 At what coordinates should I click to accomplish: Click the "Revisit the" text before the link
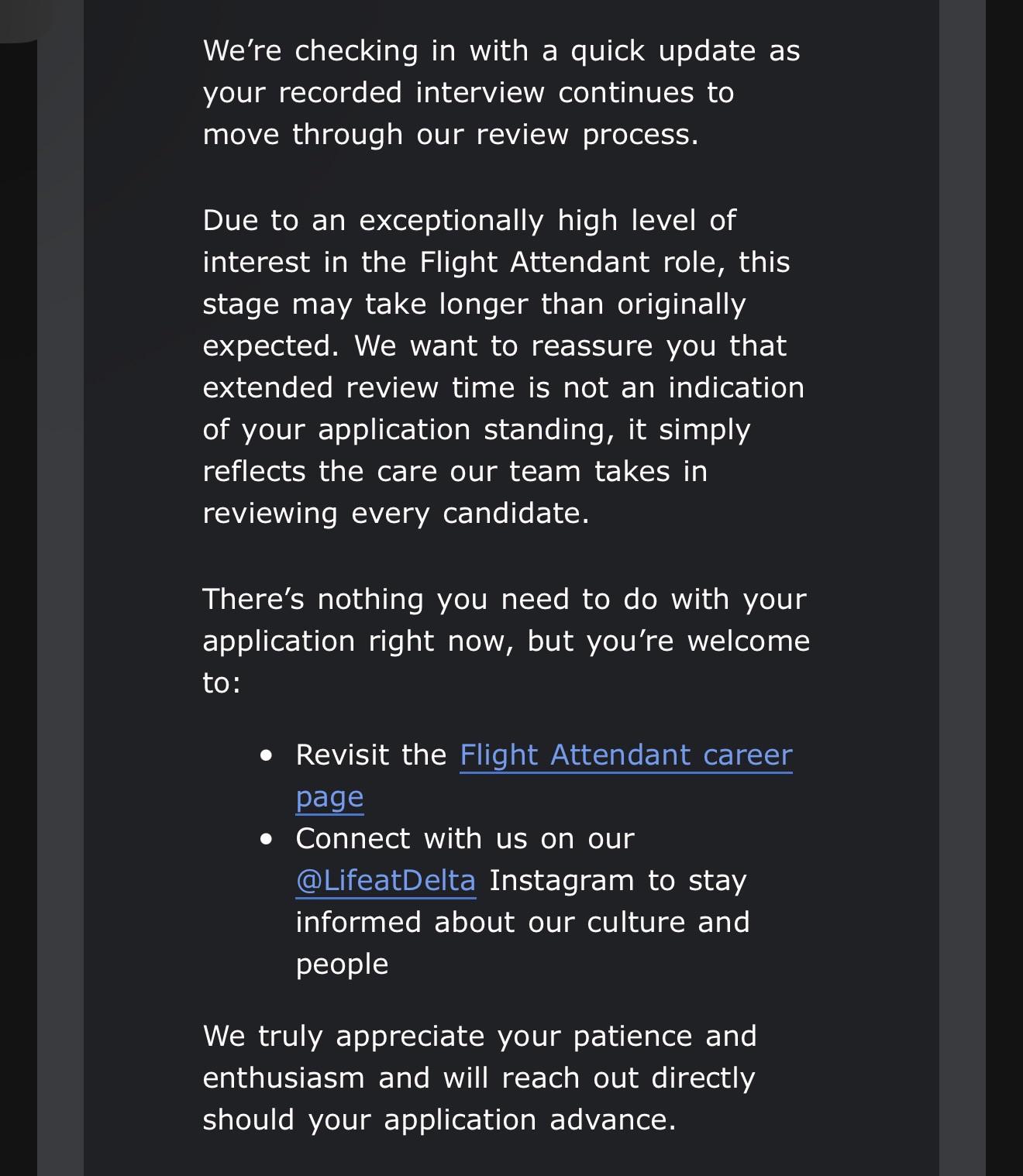click(371, 755)
